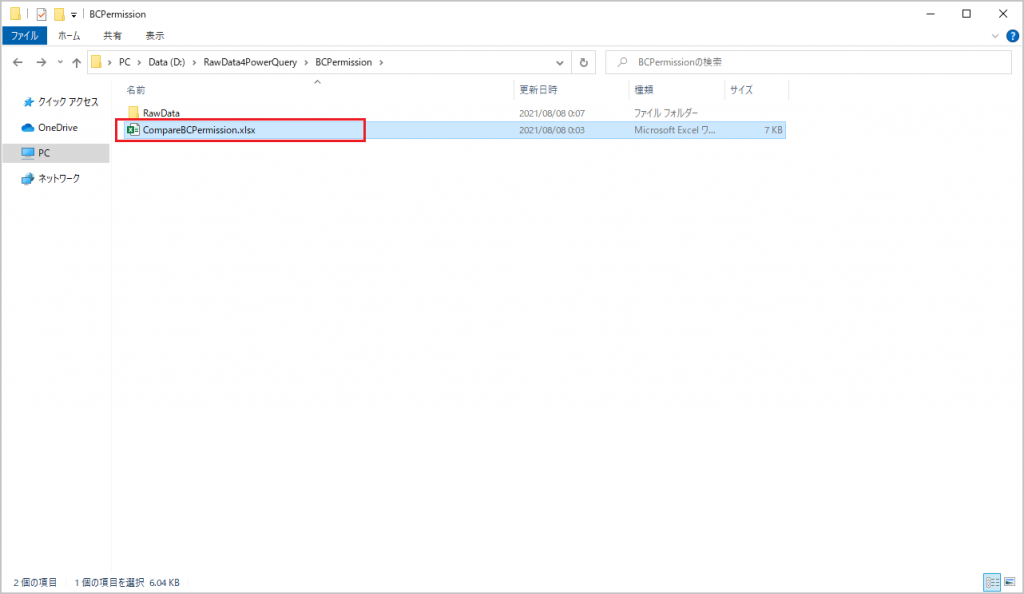The width and height of the screenshot is (1024, 594).
Task: Click the Back navigation arrow
Action: pyautogui.click(x=17, y=62)
